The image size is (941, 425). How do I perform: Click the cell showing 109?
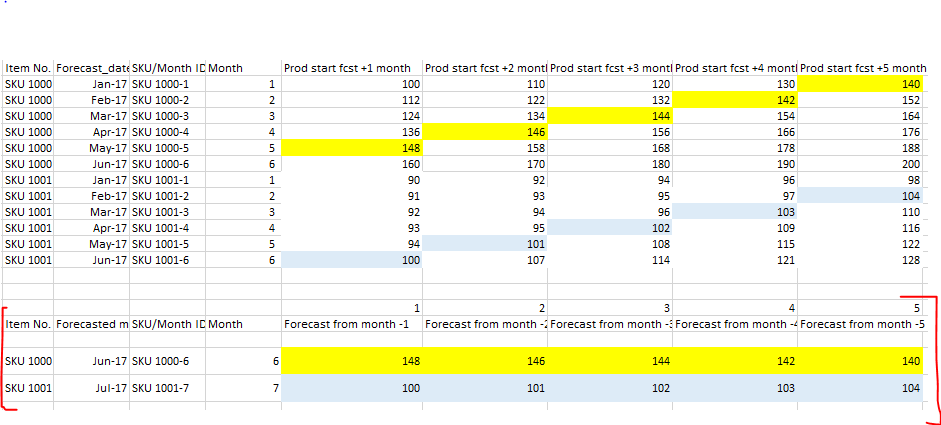pos(735,228)
